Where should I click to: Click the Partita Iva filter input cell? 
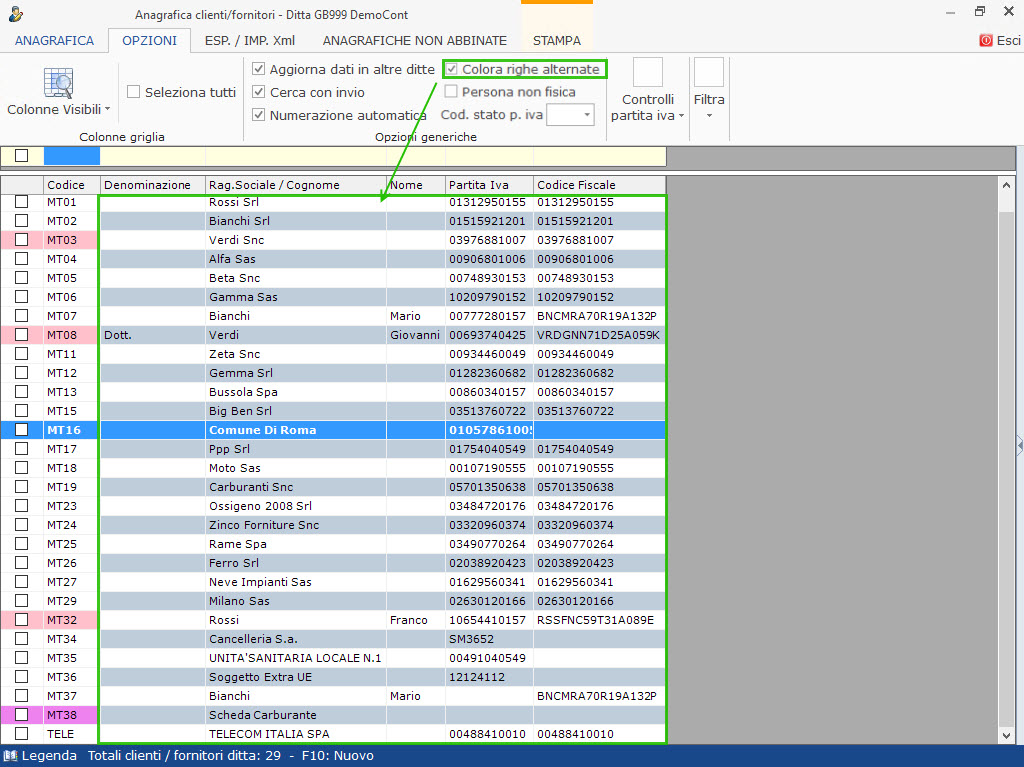pos(489,155)
